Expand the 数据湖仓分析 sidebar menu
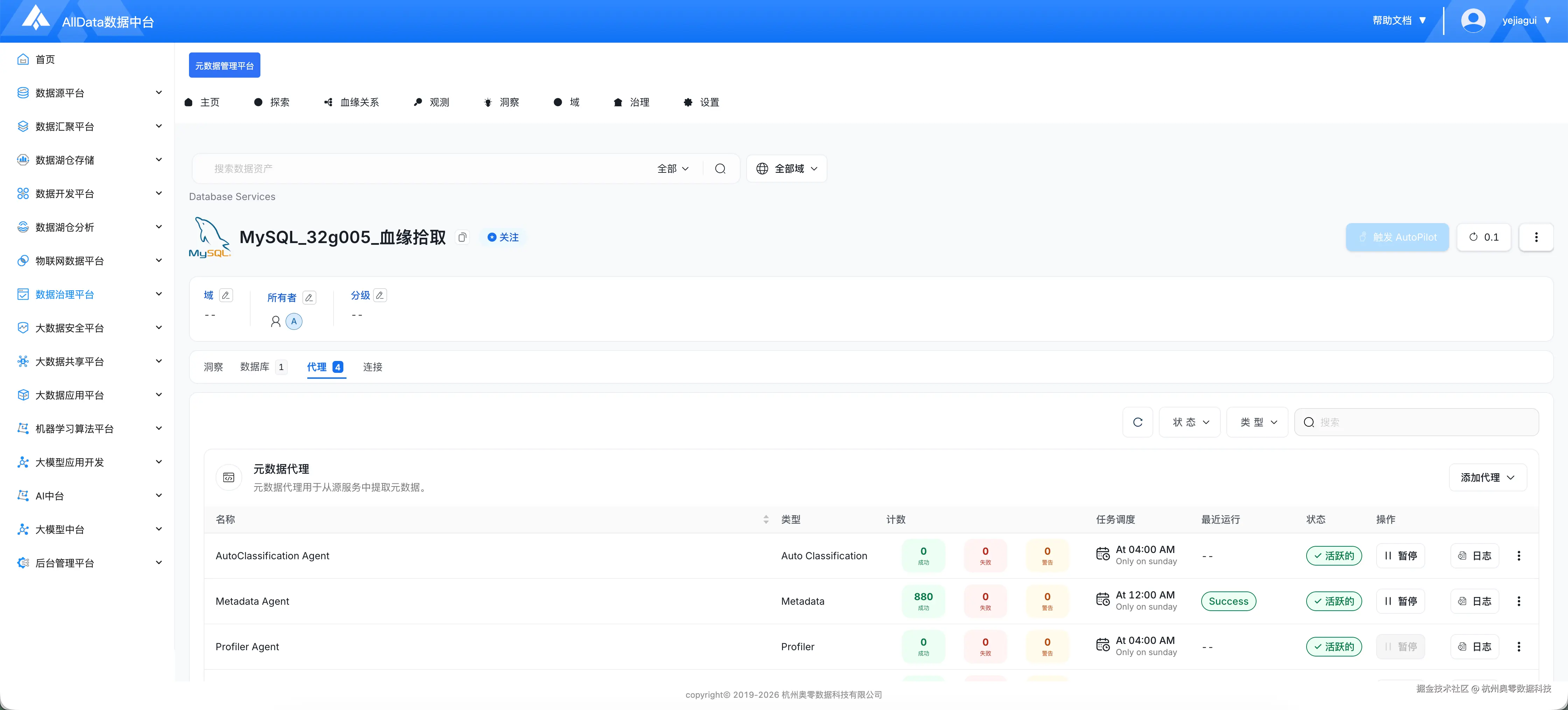 159,227
